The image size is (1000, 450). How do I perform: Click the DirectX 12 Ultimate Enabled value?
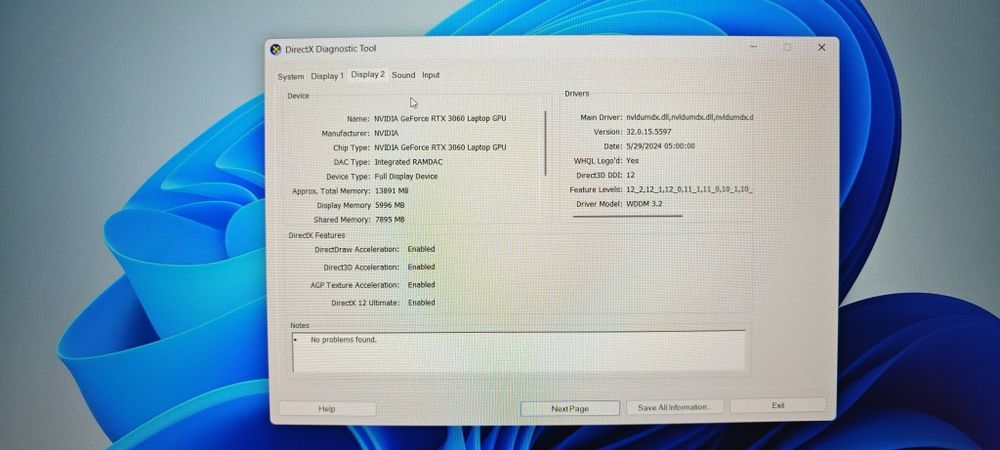tap(422, 303)
